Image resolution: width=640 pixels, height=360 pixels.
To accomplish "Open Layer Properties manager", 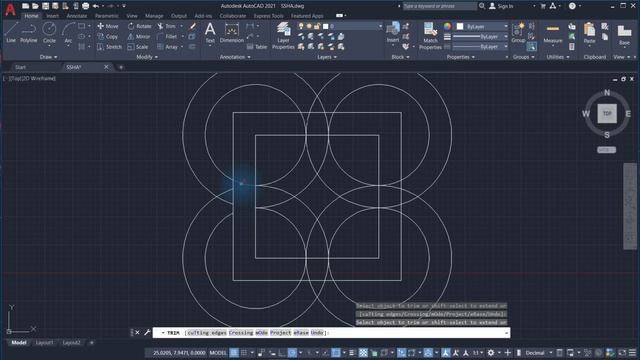I will tap(283, 36).
